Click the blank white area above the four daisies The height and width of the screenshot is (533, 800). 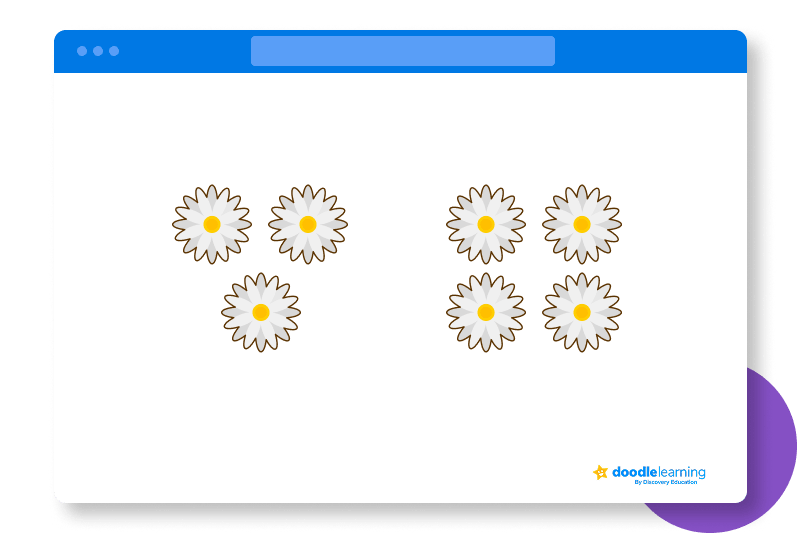point(534,130)
